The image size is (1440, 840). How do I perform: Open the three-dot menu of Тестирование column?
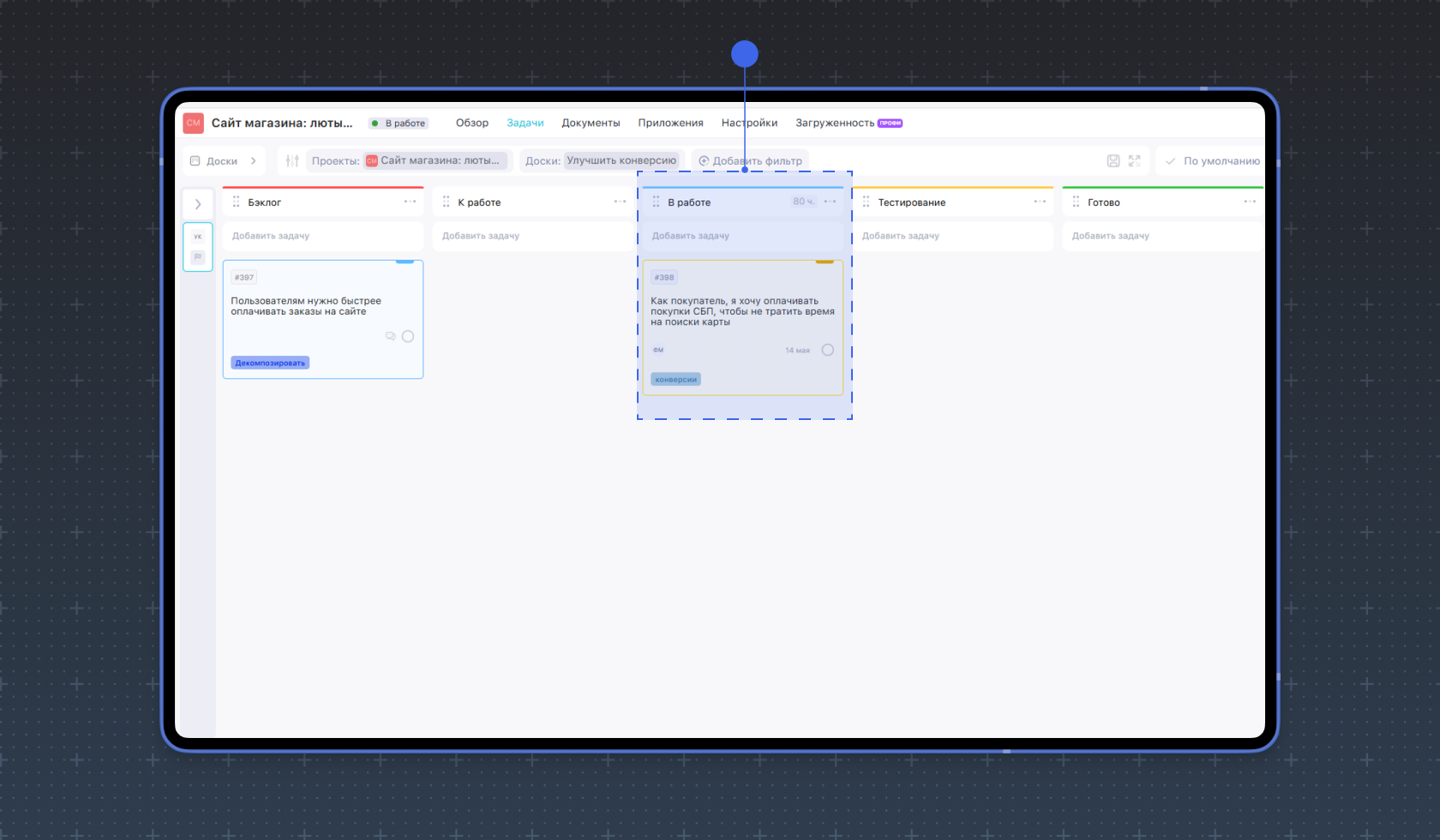coord(1040,202)
